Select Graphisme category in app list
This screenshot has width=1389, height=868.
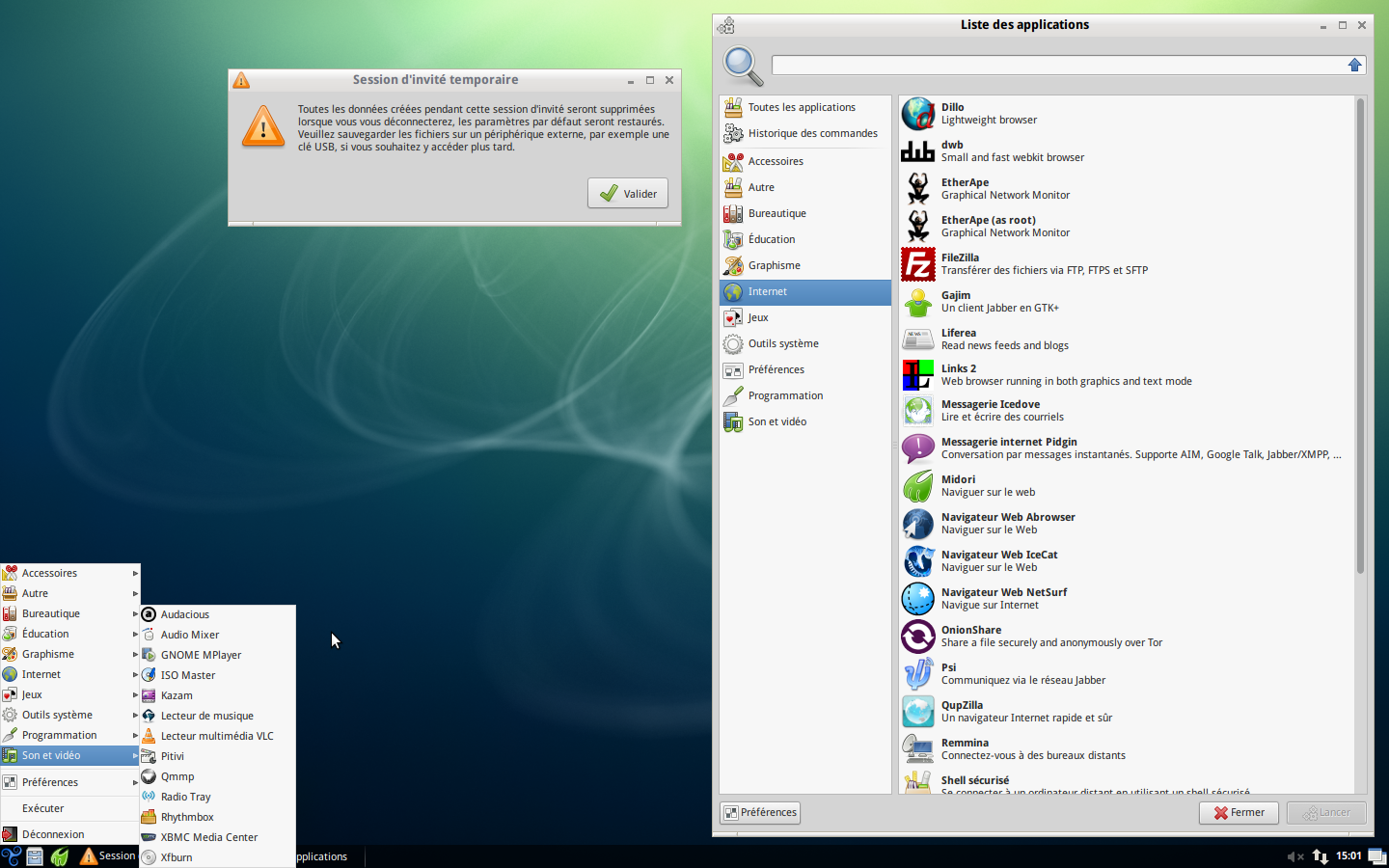805,265
